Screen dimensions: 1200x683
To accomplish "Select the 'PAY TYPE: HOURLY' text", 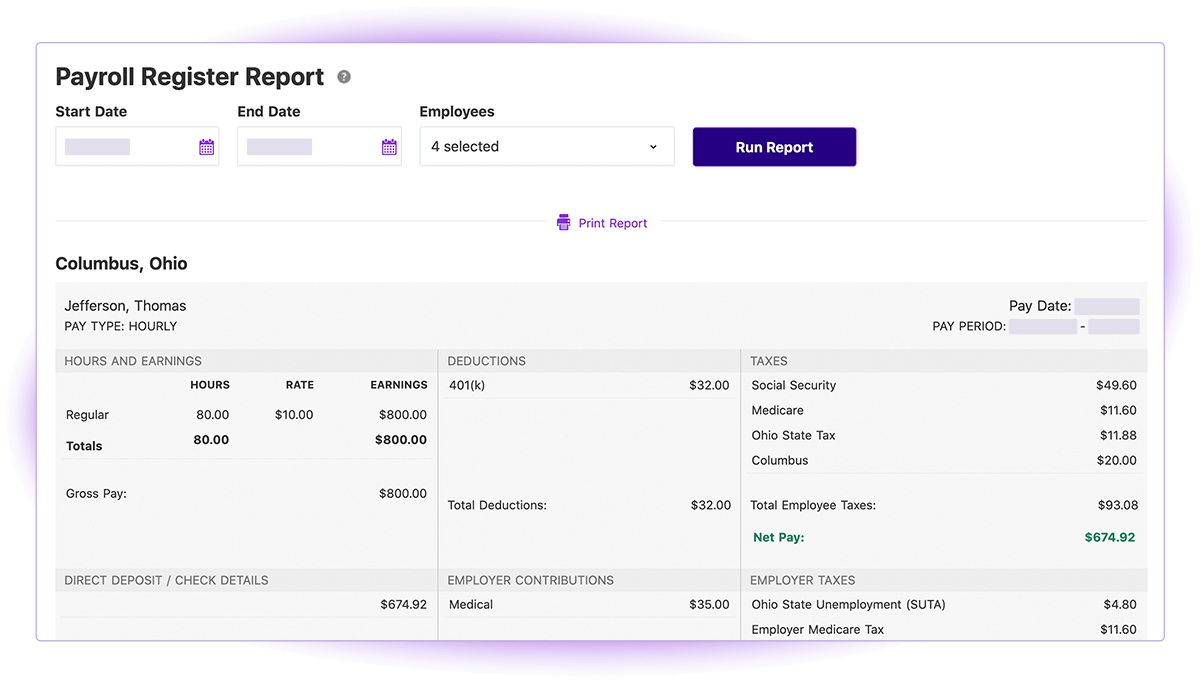I will (x=121, y=326).
